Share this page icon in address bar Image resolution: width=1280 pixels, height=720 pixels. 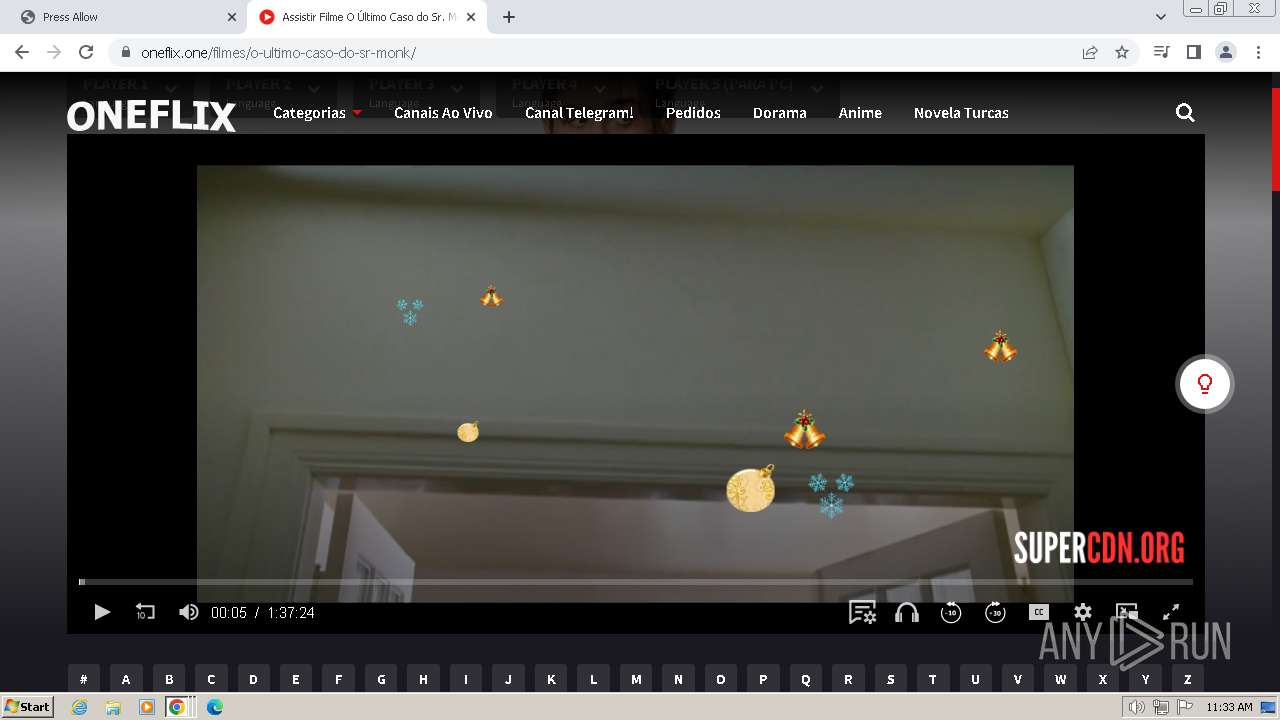point(1090,52)
